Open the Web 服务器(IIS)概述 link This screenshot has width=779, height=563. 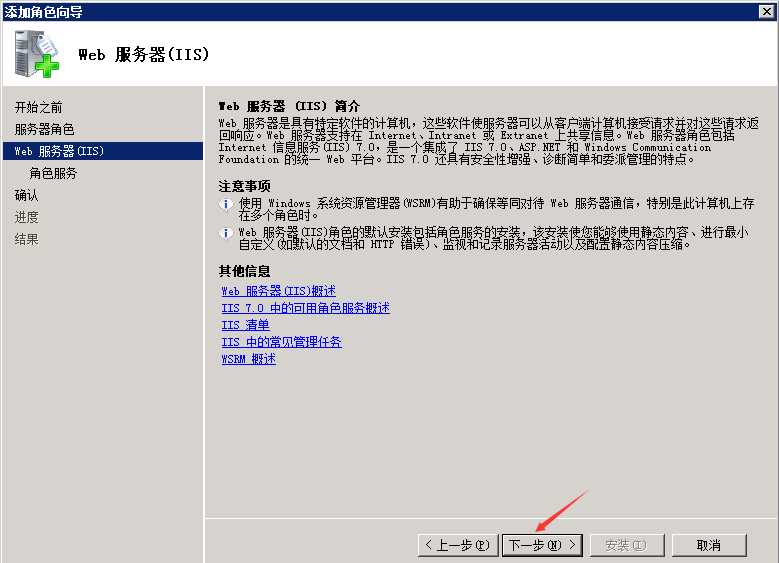click(278, 291)
